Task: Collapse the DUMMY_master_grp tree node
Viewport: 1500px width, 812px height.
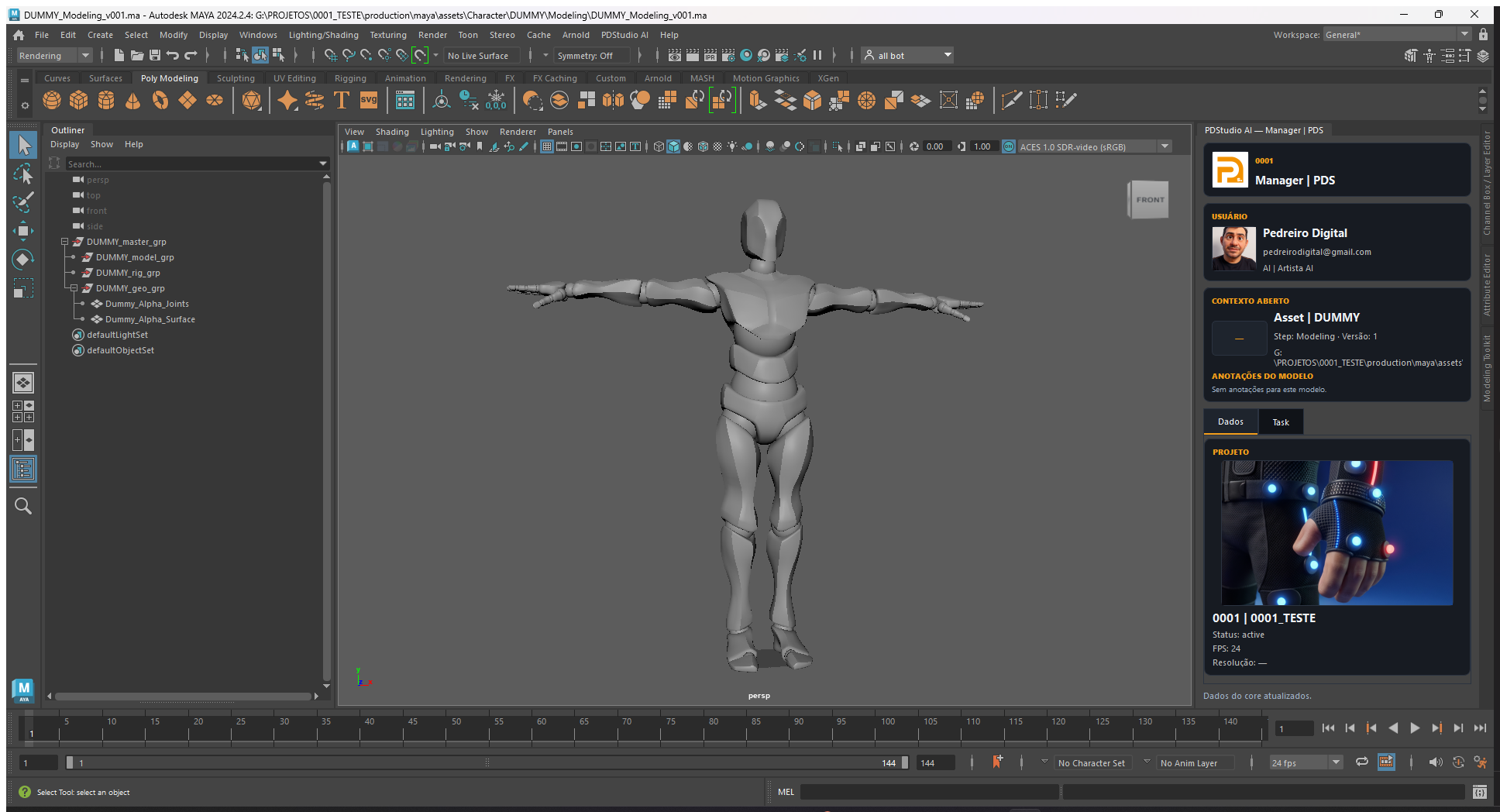Action: tap(65, 242)
